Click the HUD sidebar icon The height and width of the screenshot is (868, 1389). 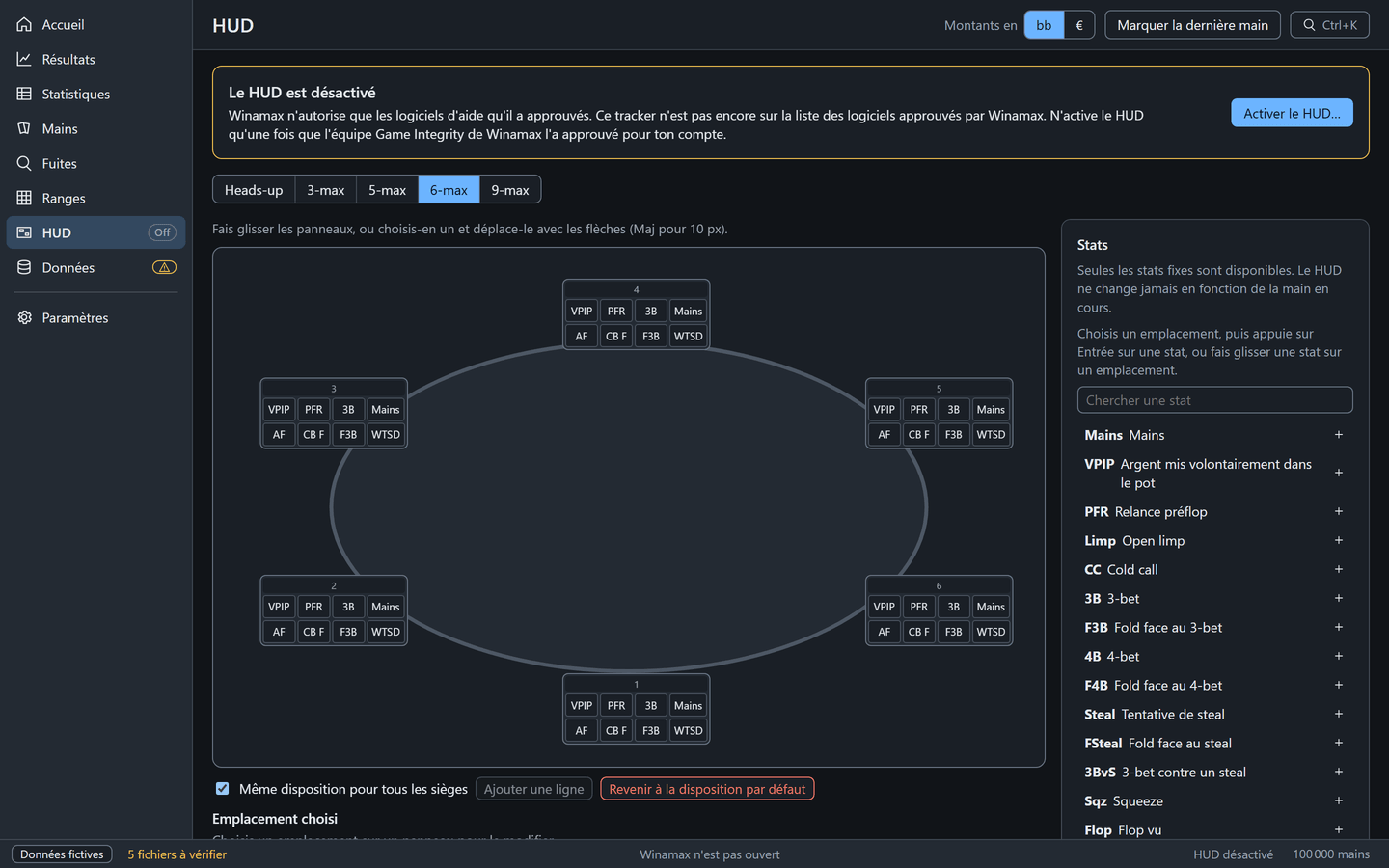coord(24,232)
